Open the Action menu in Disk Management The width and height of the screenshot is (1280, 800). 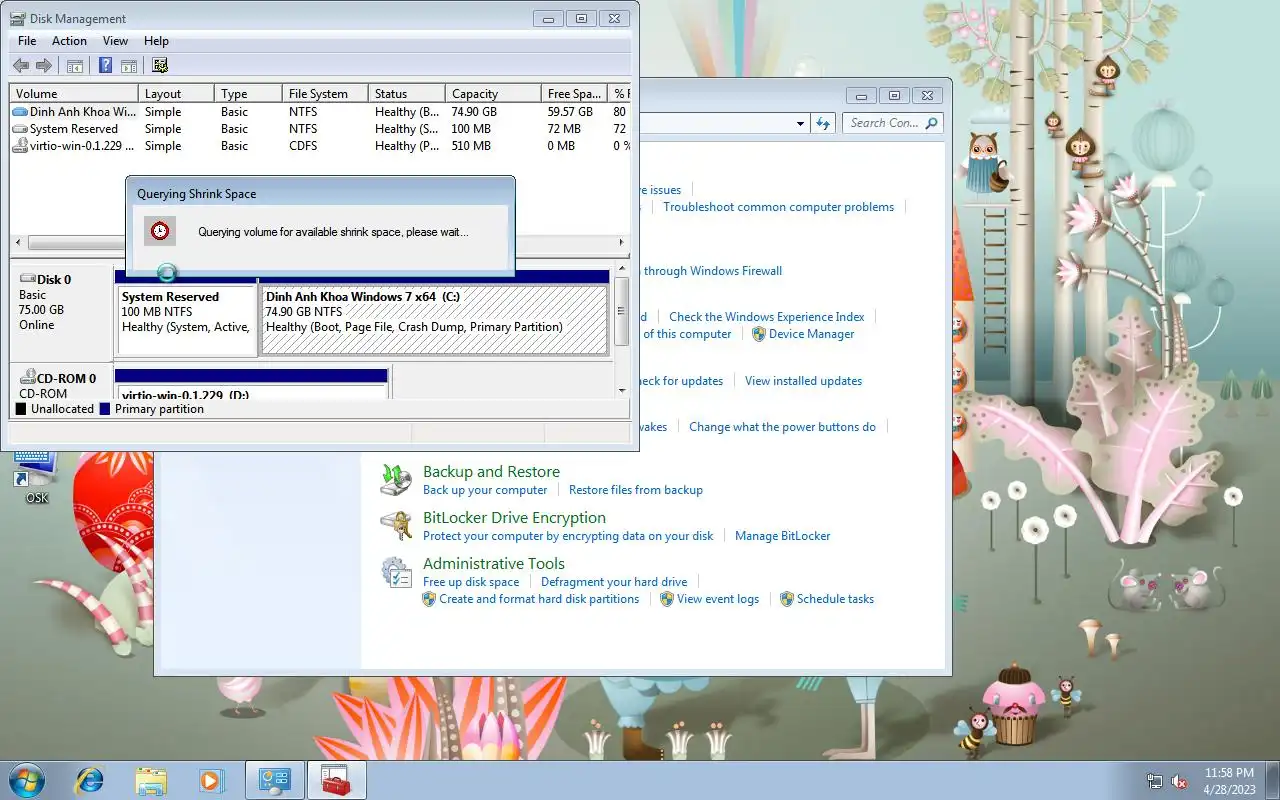(x=69, y=41)
